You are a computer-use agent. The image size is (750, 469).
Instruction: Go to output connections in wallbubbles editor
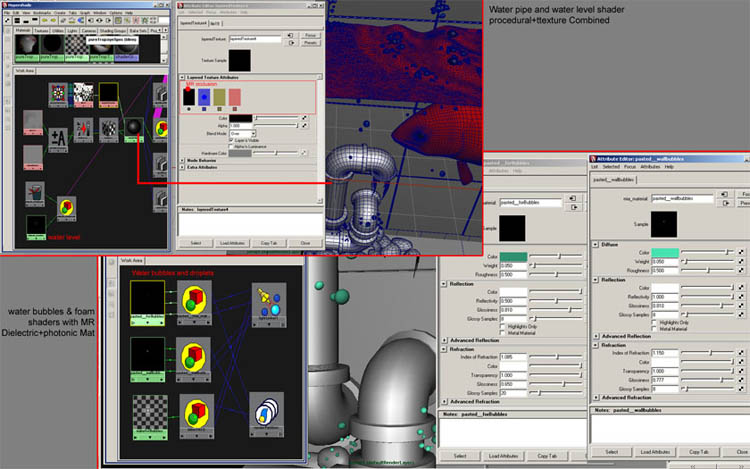pos(726,203)
